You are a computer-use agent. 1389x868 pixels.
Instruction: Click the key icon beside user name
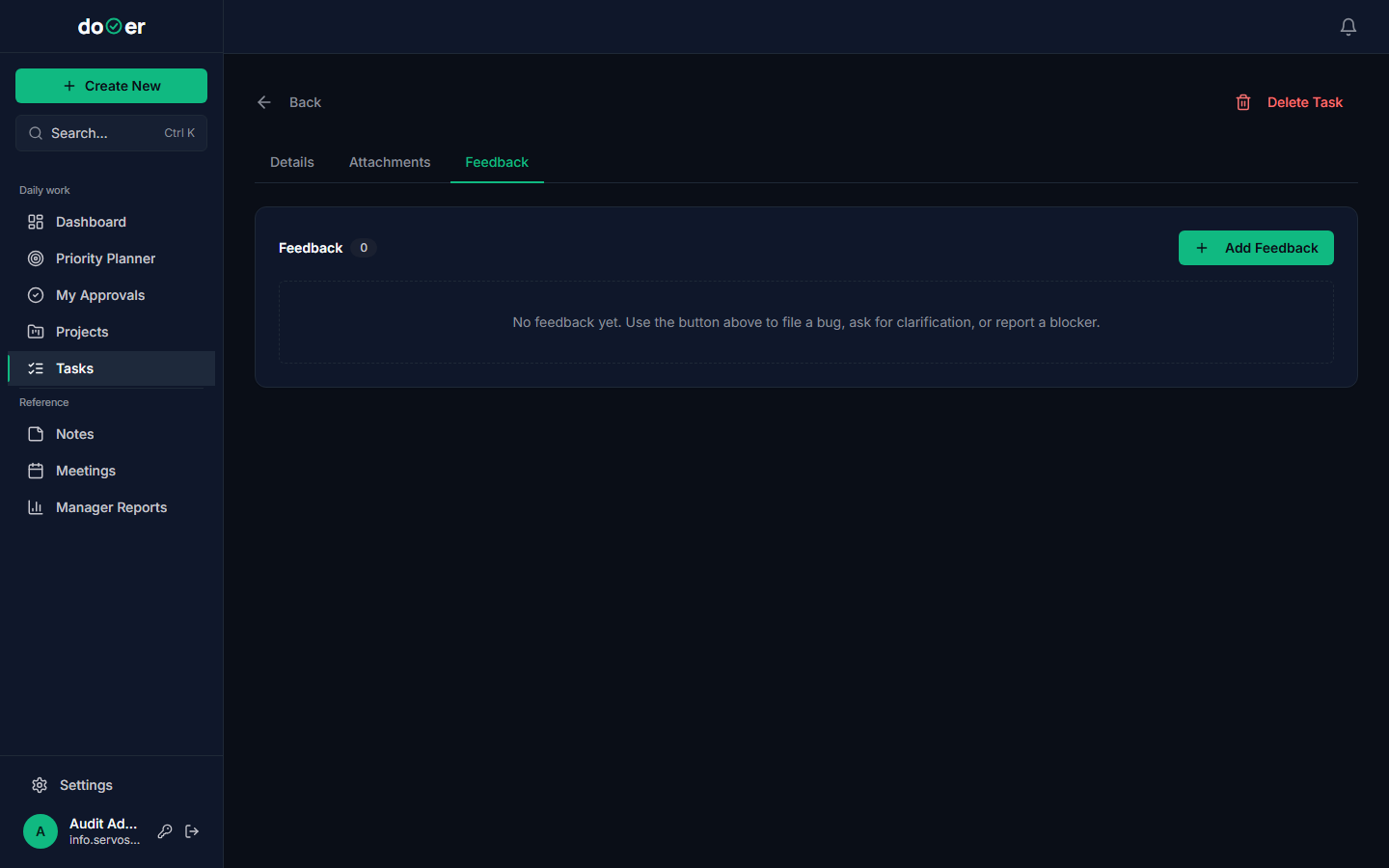(165, 831)
